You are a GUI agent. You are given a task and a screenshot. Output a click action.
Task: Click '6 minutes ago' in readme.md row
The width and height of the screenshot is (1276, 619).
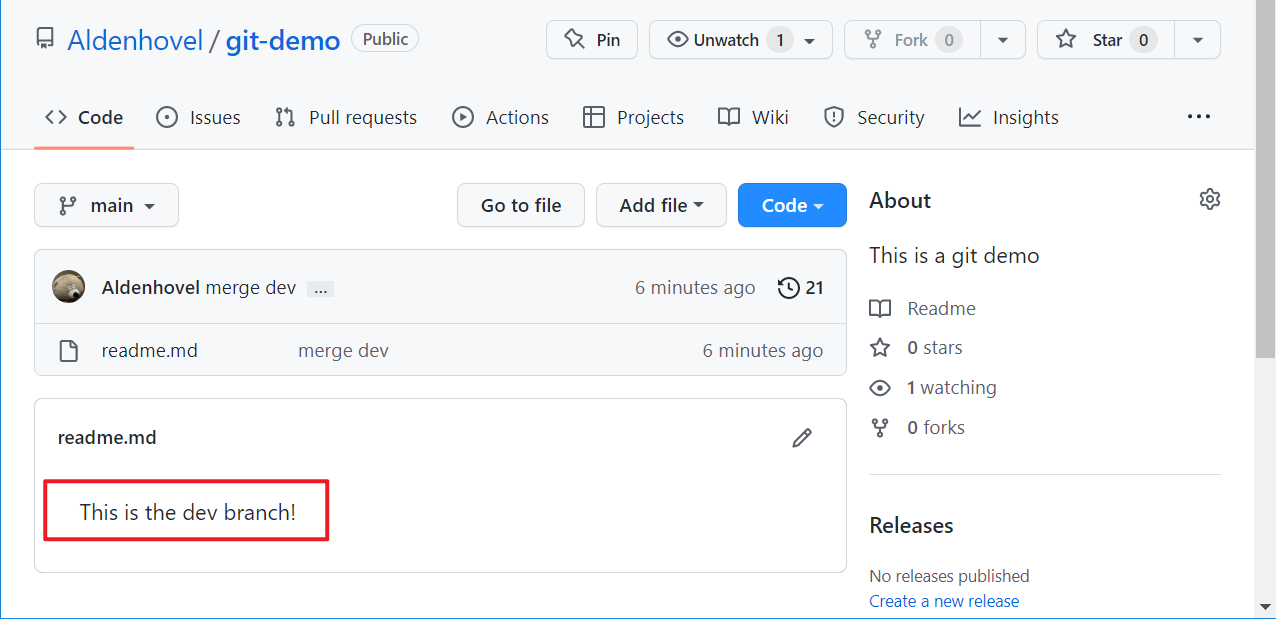pos(763,350)
